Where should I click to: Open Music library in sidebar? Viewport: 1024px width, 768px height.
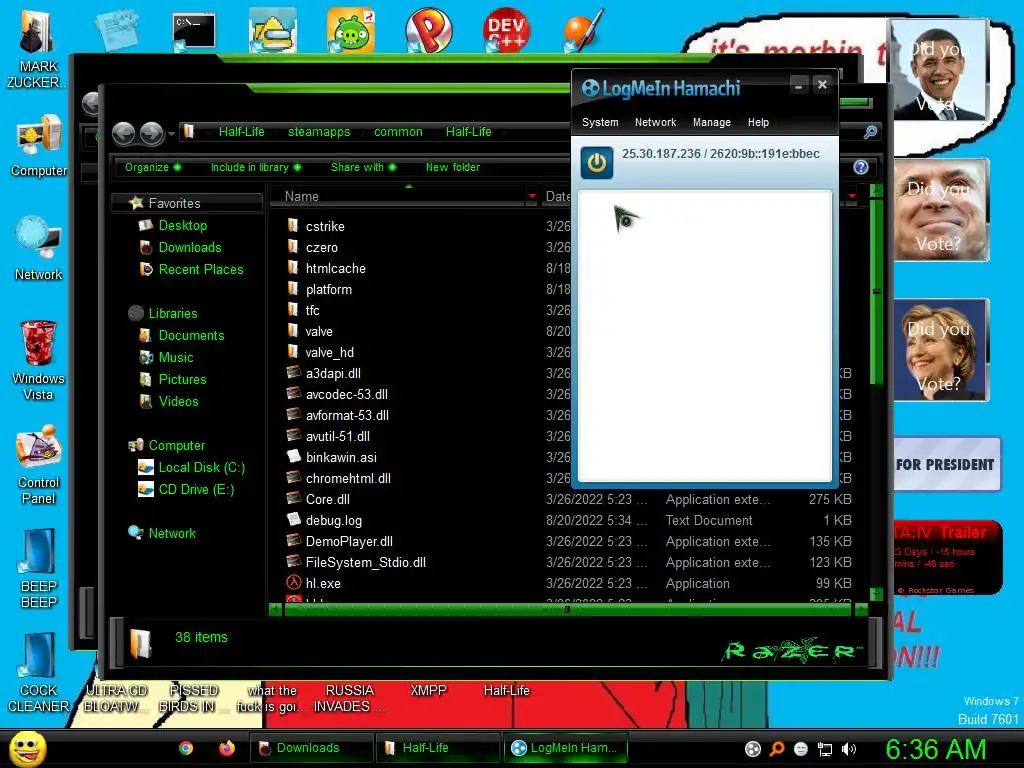tap(176, 358)
